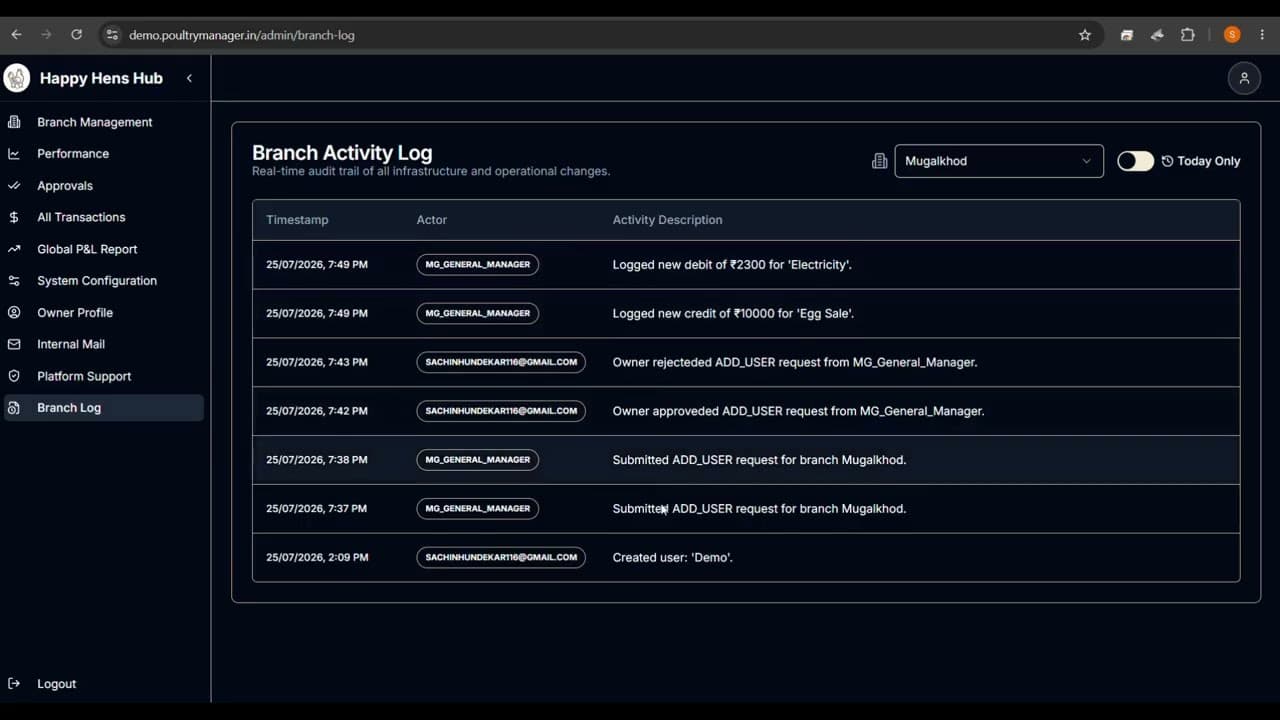
Task: Click MG_GENERAL_MANAGER badge in 7:38 PM row
Action: tap(478, 460)
